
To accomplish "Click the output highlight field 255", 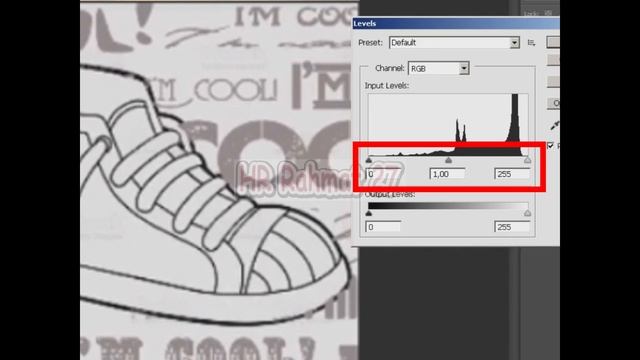I will (x=512, y=227).
